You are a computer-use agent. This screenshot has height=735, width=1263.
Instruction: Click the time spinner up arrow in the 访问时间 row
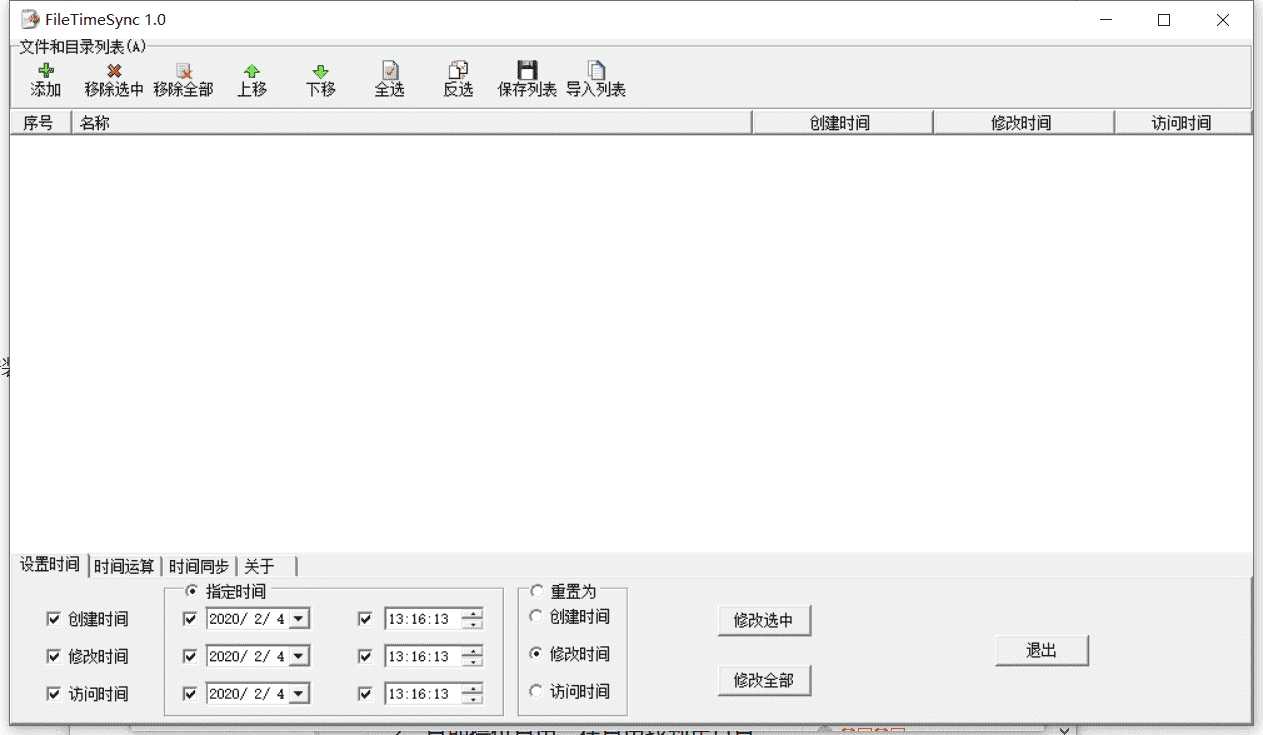pyautogui.click(x=472, y=688)
